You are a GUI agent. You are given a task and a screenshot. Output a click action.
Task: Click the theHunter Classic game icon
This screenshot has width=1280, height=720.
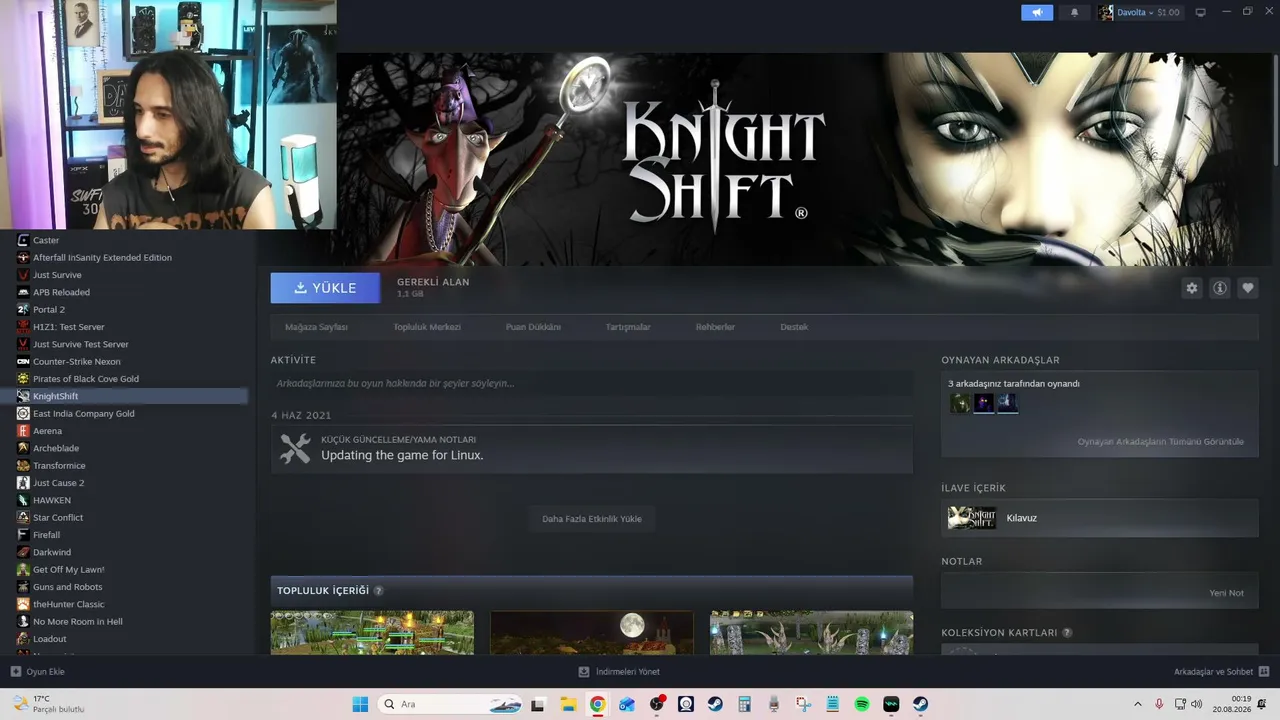23,604
